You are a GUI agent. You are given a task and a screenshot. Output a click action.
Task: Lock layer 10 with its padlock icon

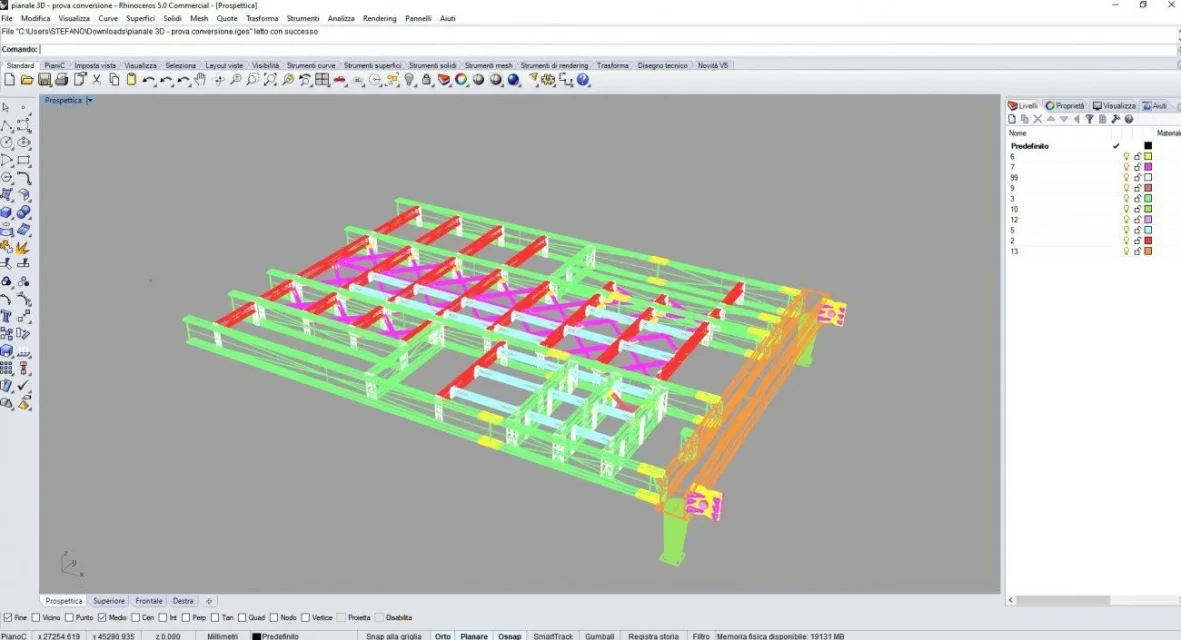(x=1137, y=209)
